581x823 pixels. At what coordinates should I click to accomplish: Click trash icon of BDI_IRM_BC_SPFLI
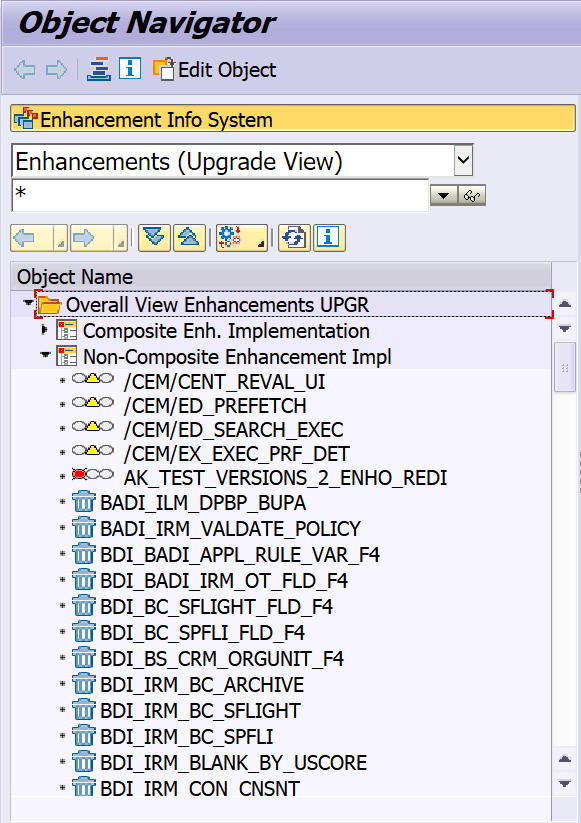click(83, 736)
